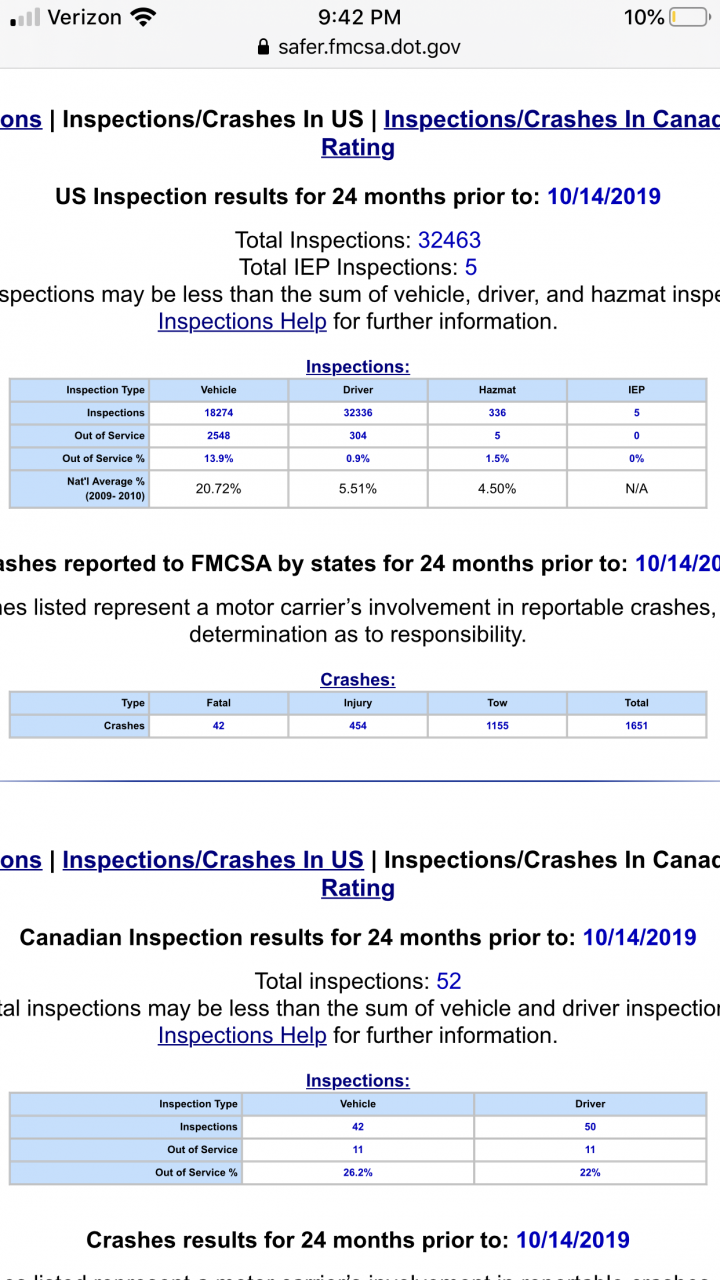This screenshot has height=1280, width=720.
Task: Click the Fatal crashes count 42
Action: click(218, 726)
